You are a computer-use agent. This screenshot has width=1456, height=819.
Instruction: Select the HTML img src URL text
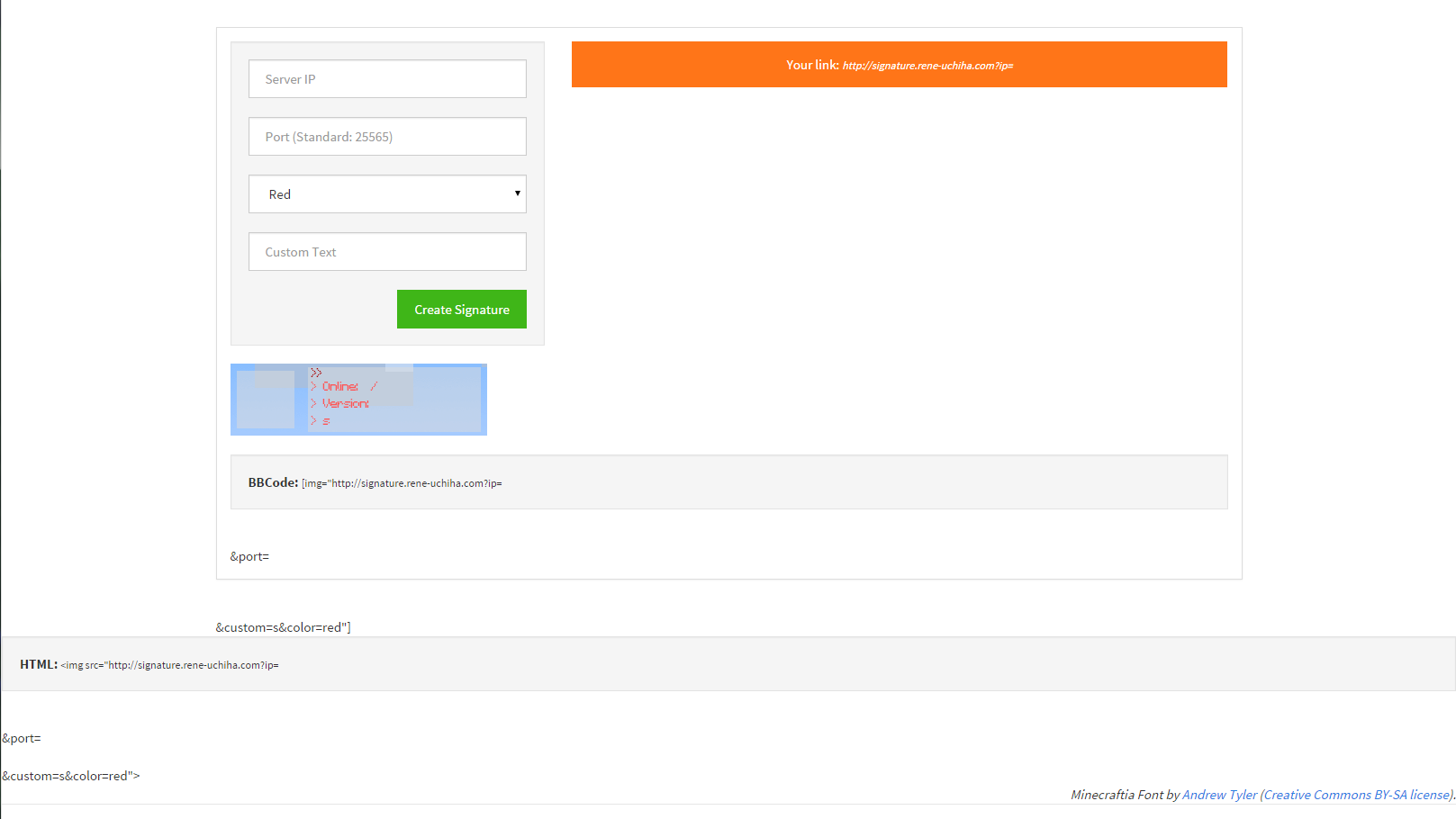[170, 665]
